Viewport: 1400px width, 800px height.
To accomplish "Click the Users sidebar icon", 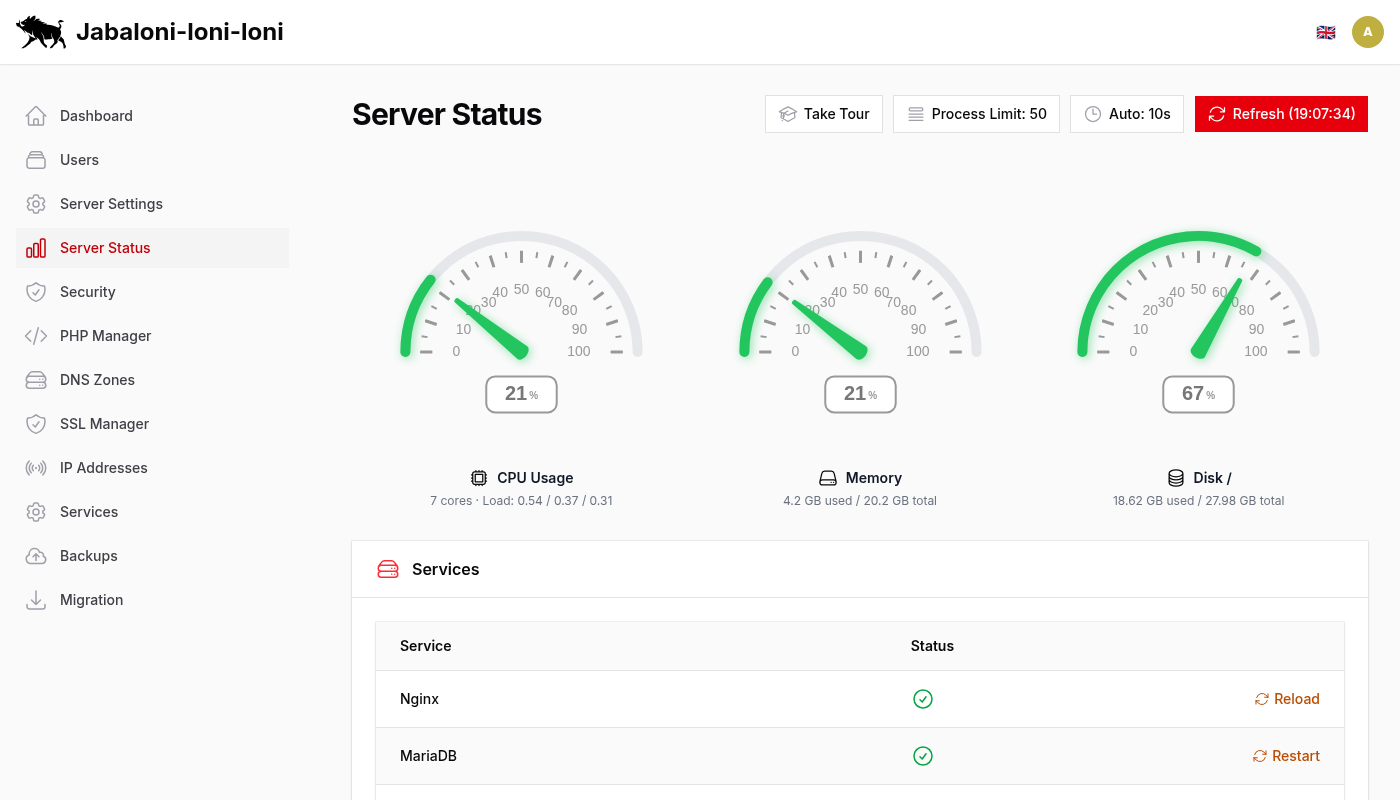I will point(36,159).
